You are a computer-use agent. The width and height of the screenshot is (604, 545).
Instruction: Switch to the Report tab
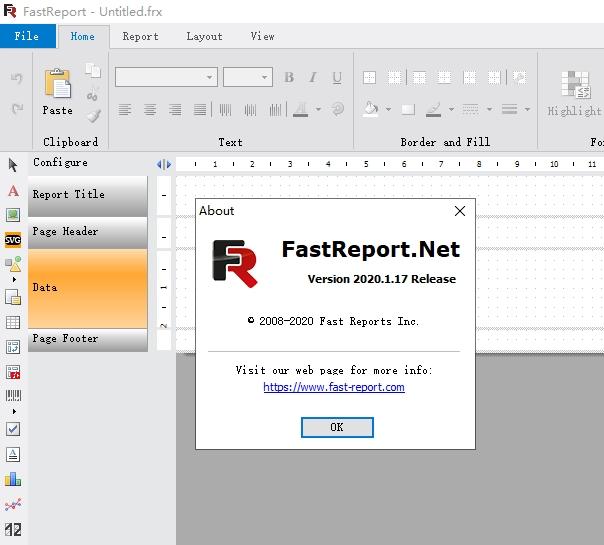[x=141, y=36]
